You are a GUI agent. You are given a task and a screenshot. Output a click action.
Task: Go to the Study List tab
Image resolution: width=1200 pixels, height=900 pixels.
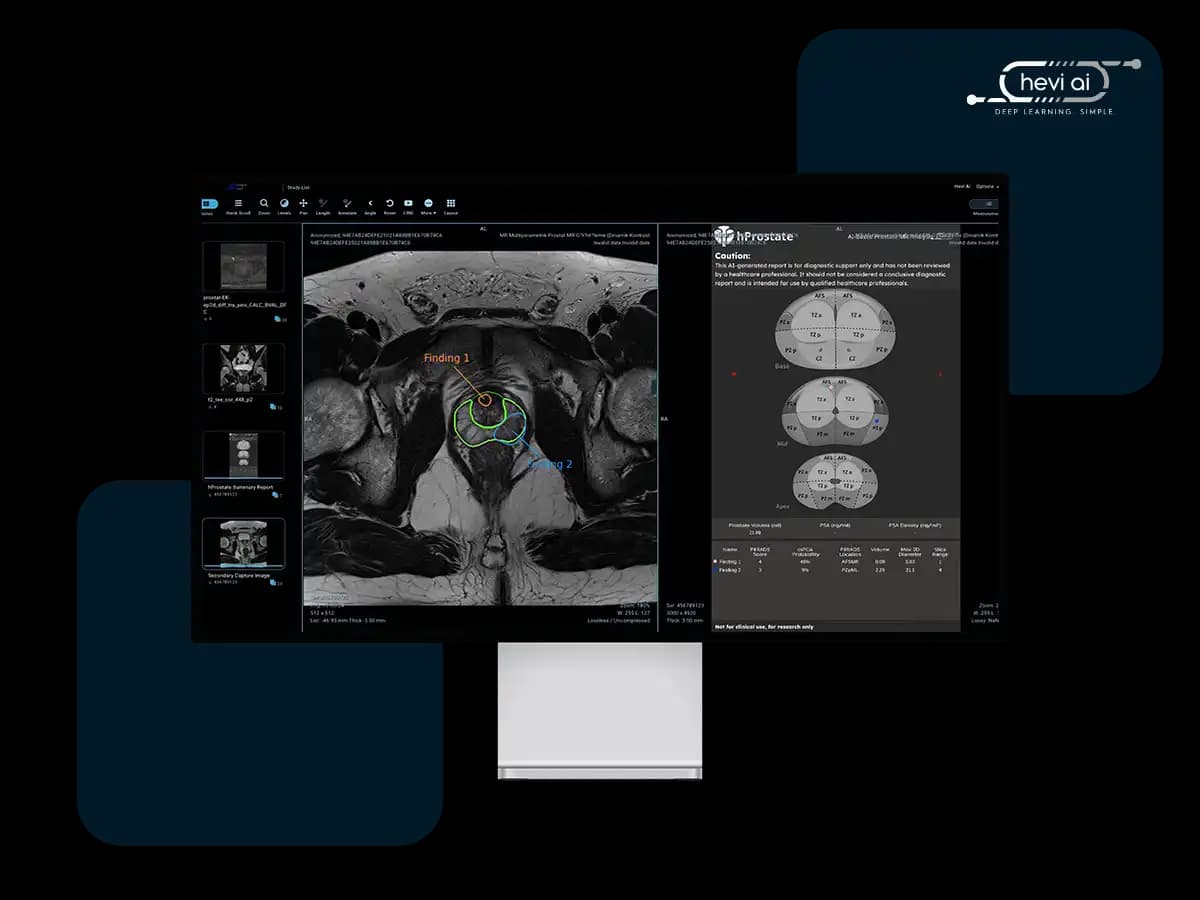pos(298,187)
